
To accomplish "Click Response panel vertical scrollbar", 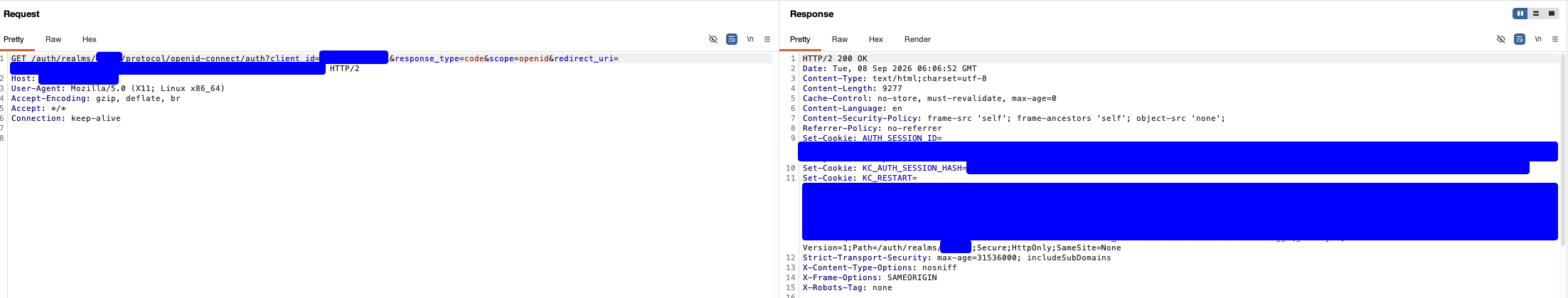I will (1563, 149).
